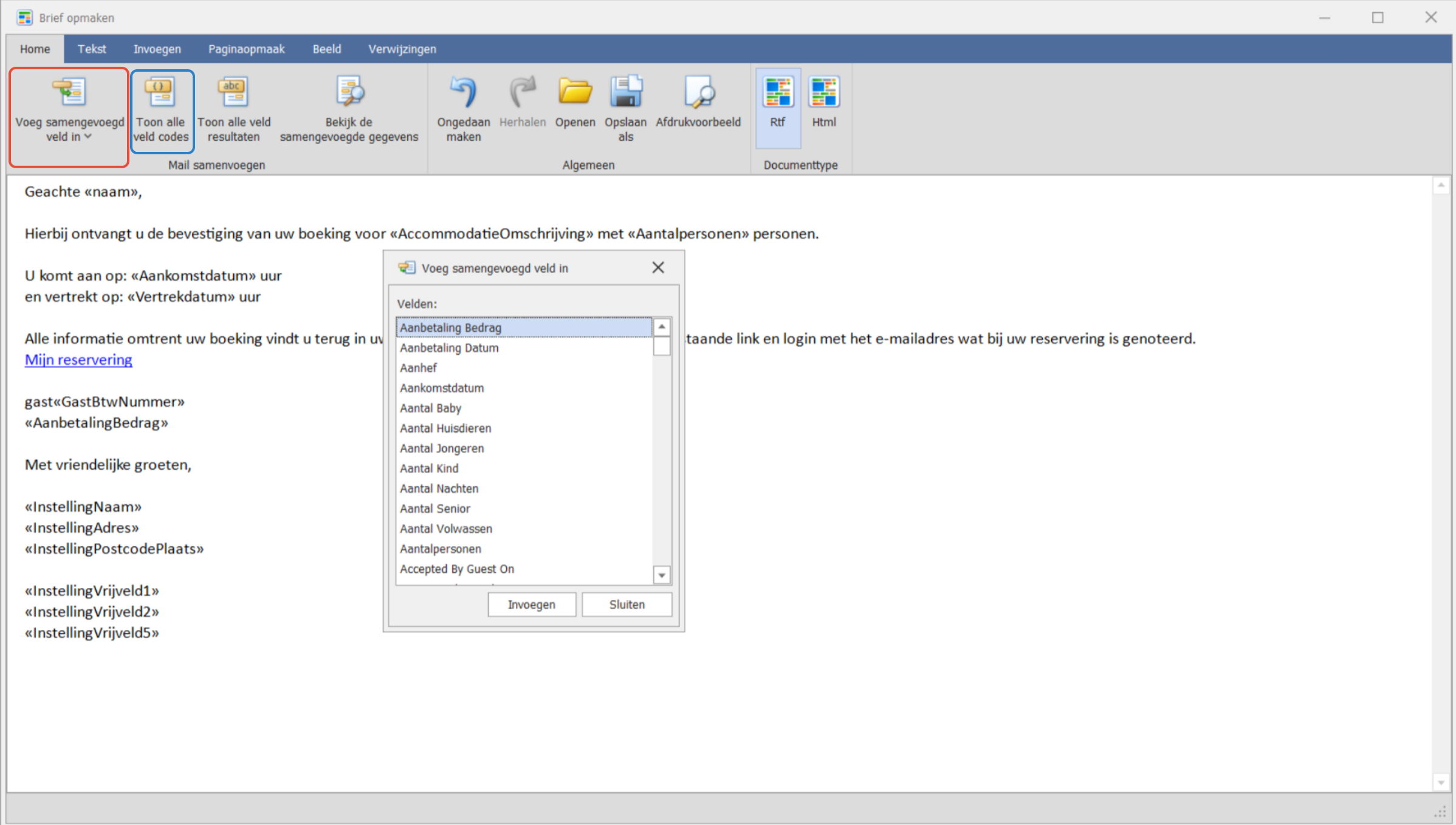The image size is (1456, 825).
Task: Open 'Afdrukvoorbeeld' print preview
Action: pos(698,92)
